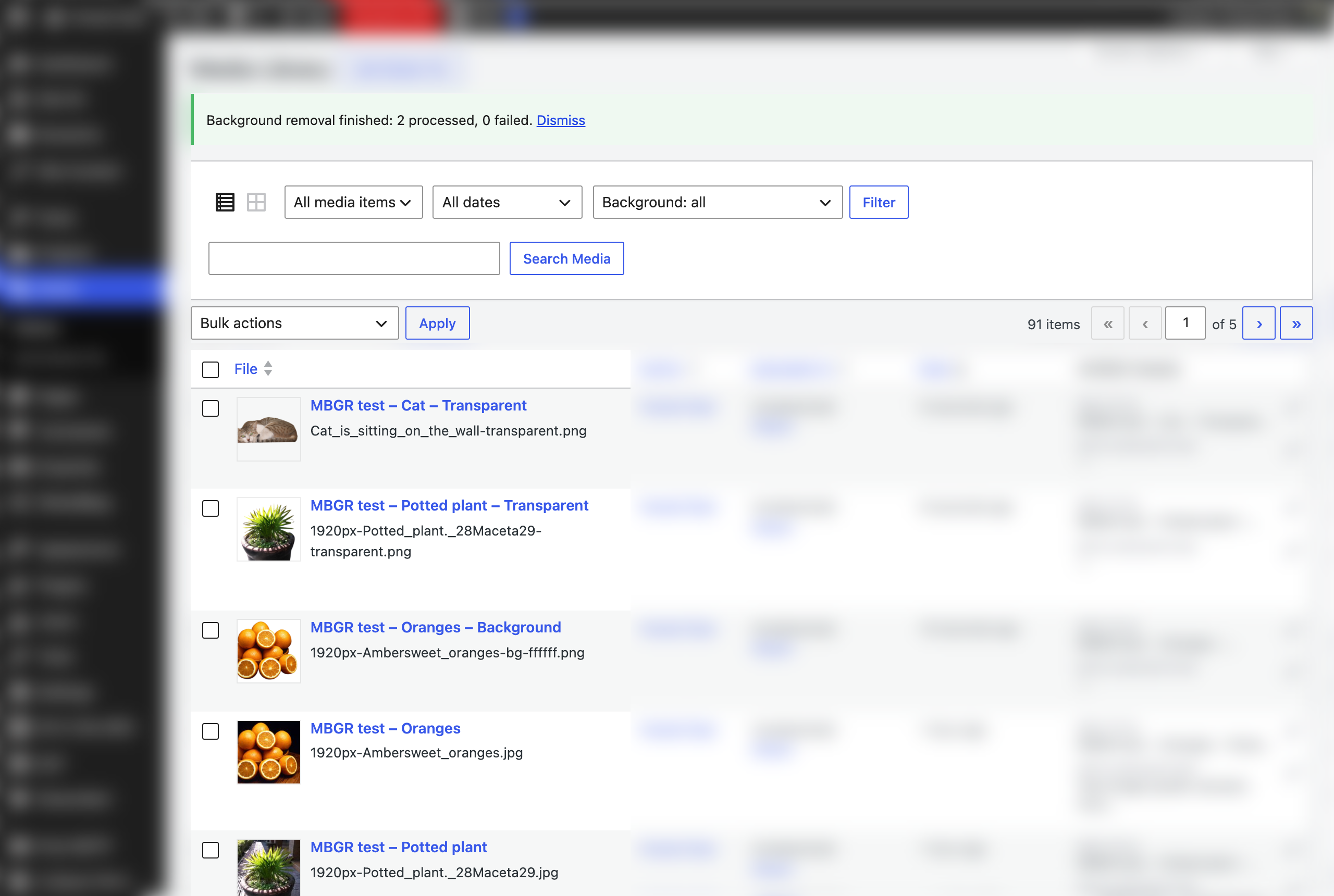Screen dimensions: 1334x896
Task: Dismiss the background removal notice
Action: click(x=561, y=120)
